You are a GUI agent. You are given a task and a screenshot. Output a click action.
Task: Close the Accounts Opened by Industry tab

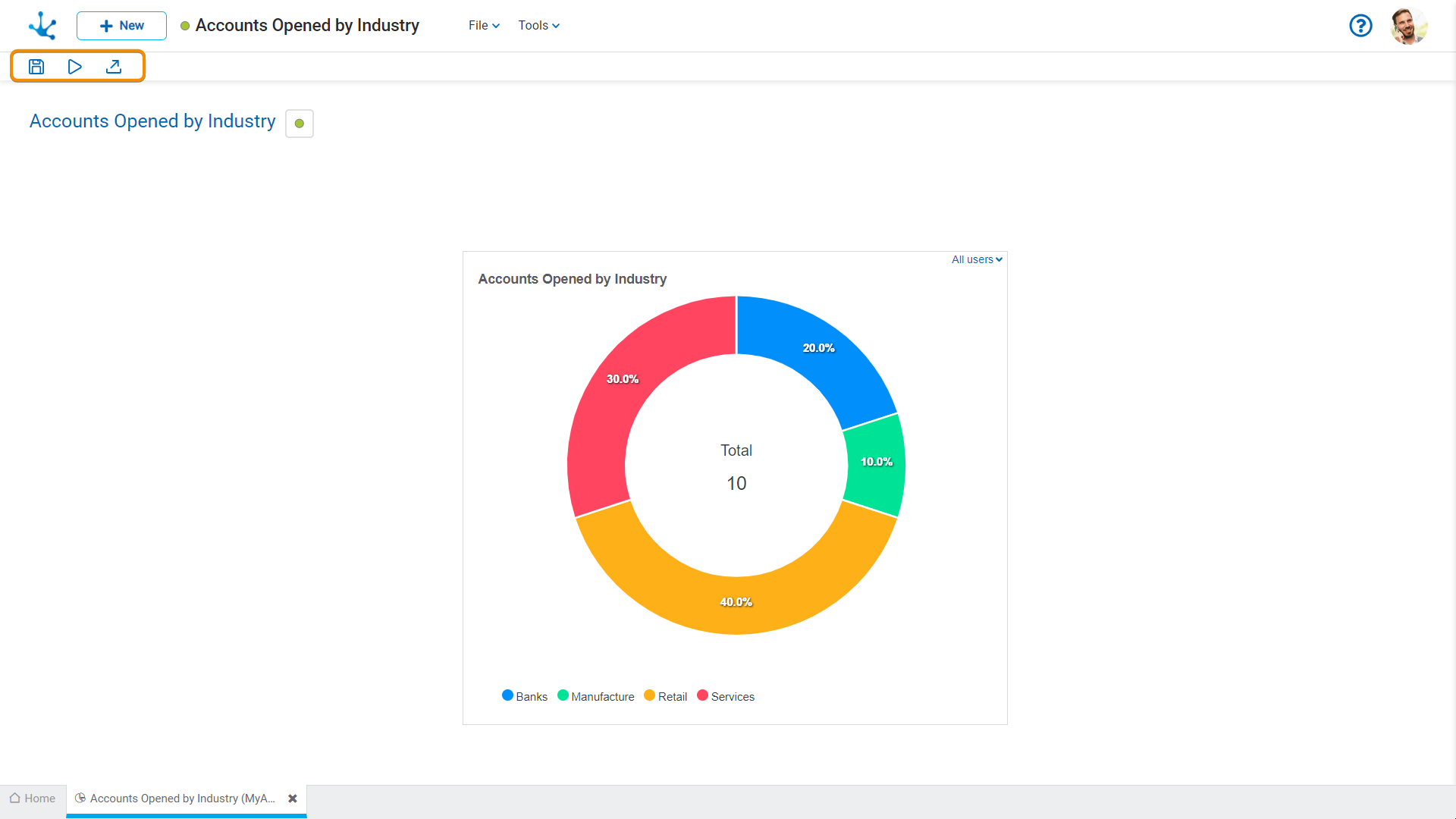[x=293, y=799]
